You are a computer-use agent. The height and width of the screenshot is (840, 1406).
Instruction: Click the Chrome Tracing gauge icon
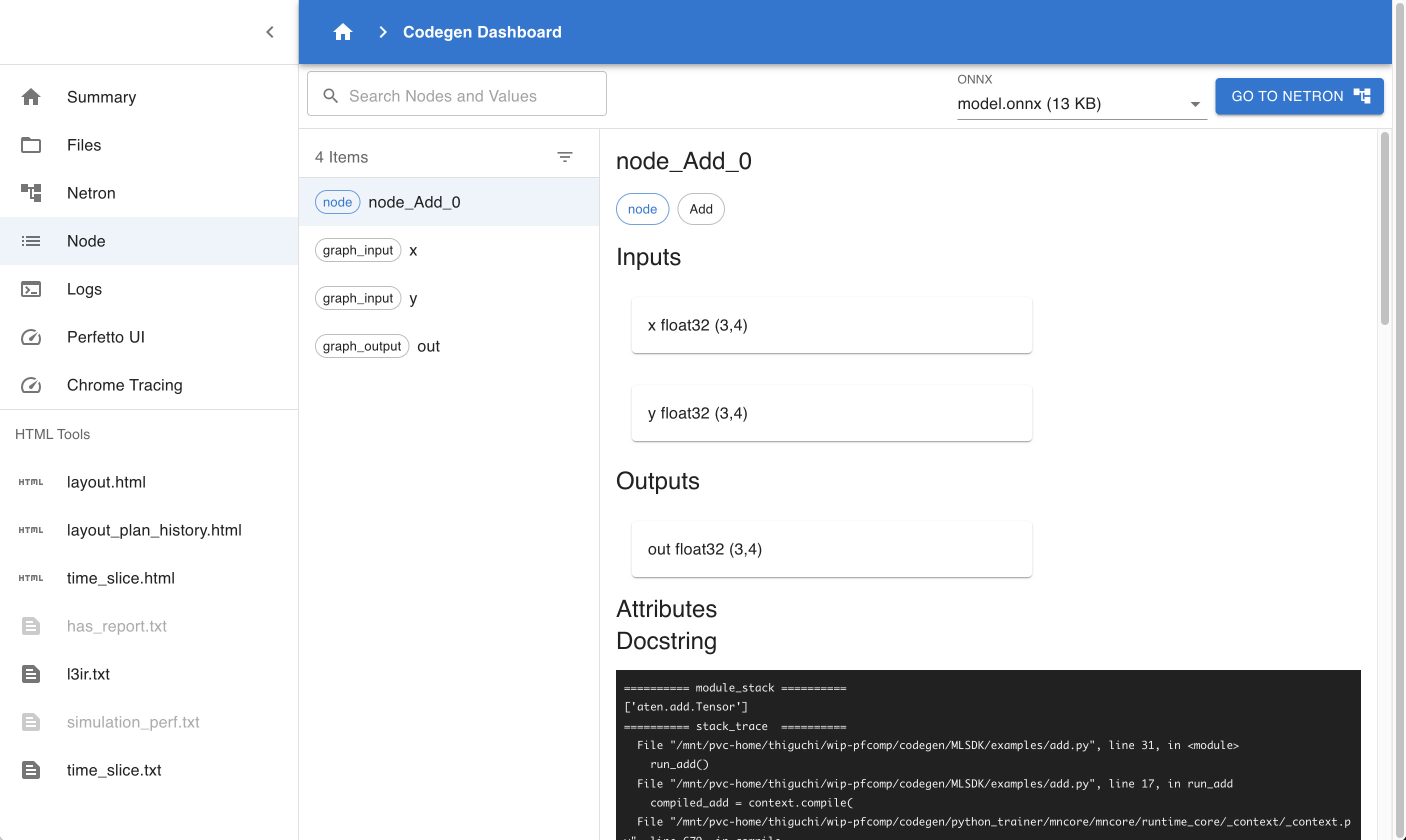31,385
